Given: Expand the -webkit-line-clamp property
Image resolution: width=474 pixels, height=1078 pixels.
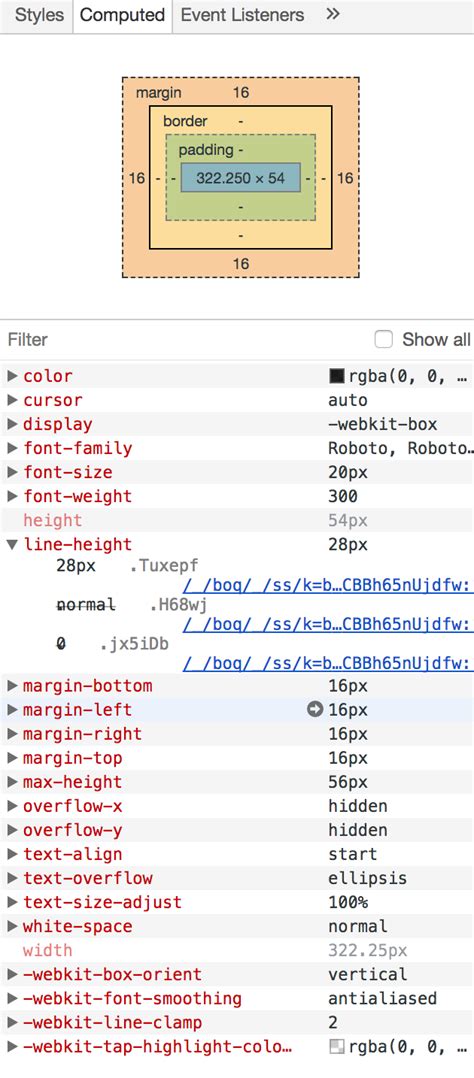Looking at the screenshot, I should (x=12, y=1022).
